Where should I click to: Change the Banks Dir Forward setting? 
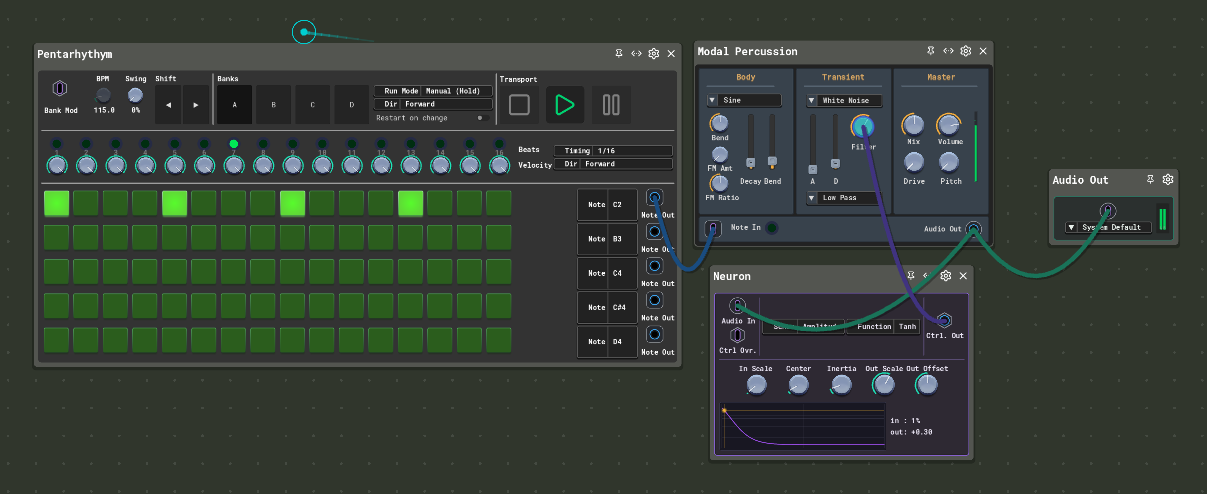(433, 104)
